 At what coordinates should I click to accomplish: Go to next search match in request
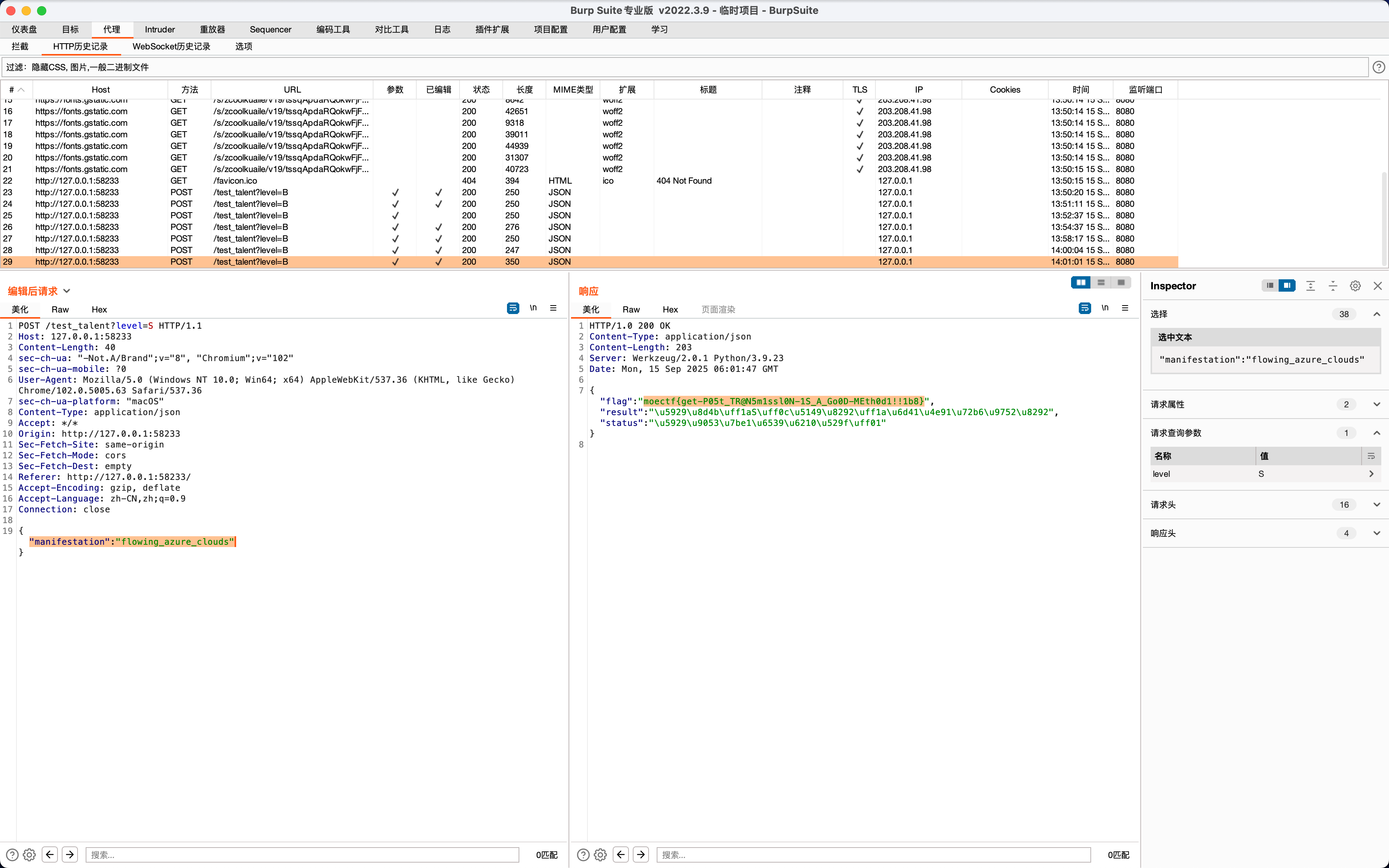point(70,854)
